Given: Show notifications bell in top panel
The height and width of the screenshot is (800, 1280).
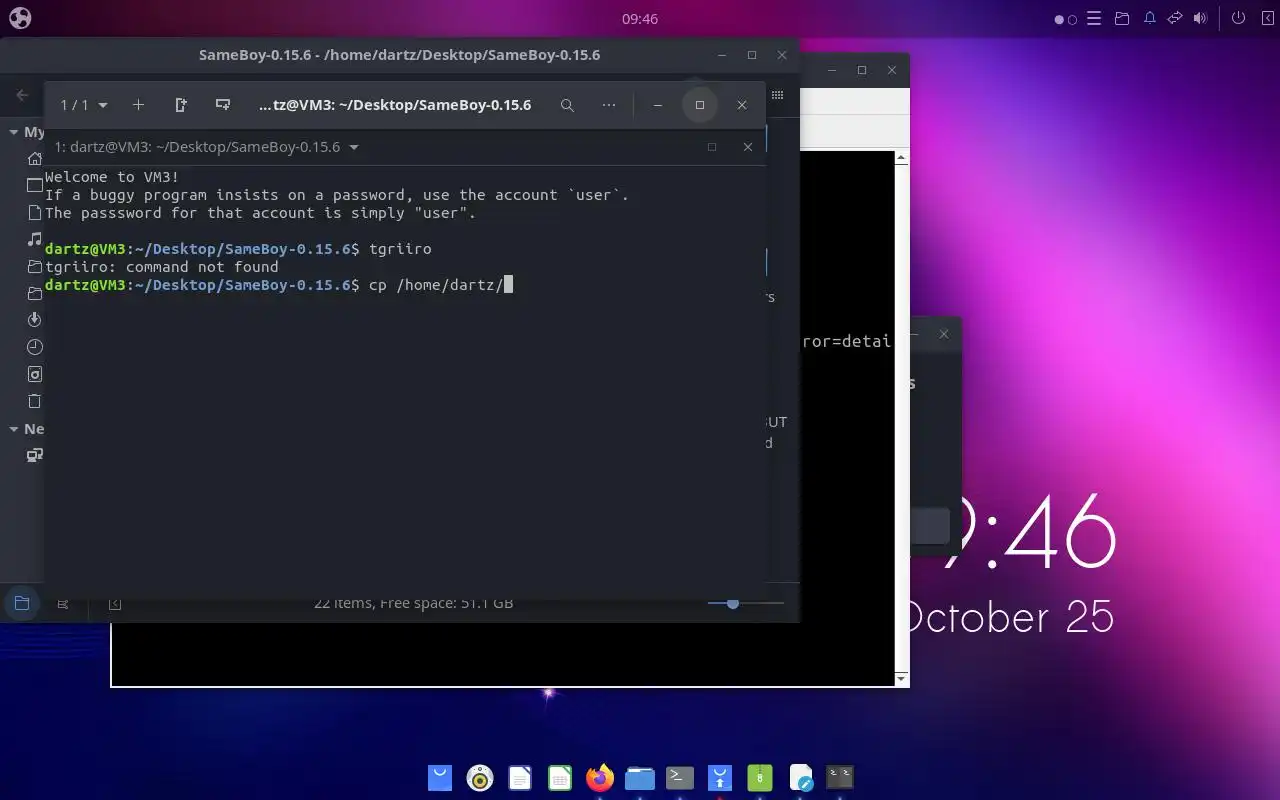Looking at the screenshot, I should (1149, 18).
